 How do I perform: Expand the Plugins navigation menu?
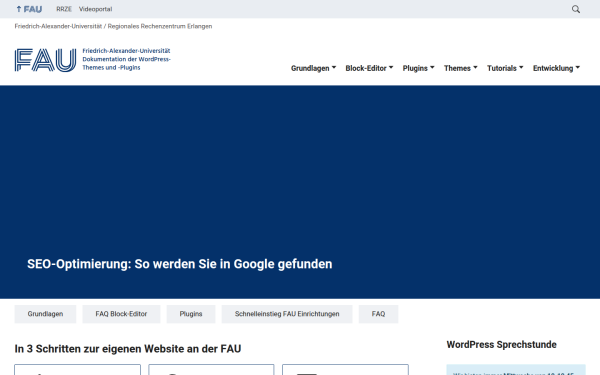418,68
